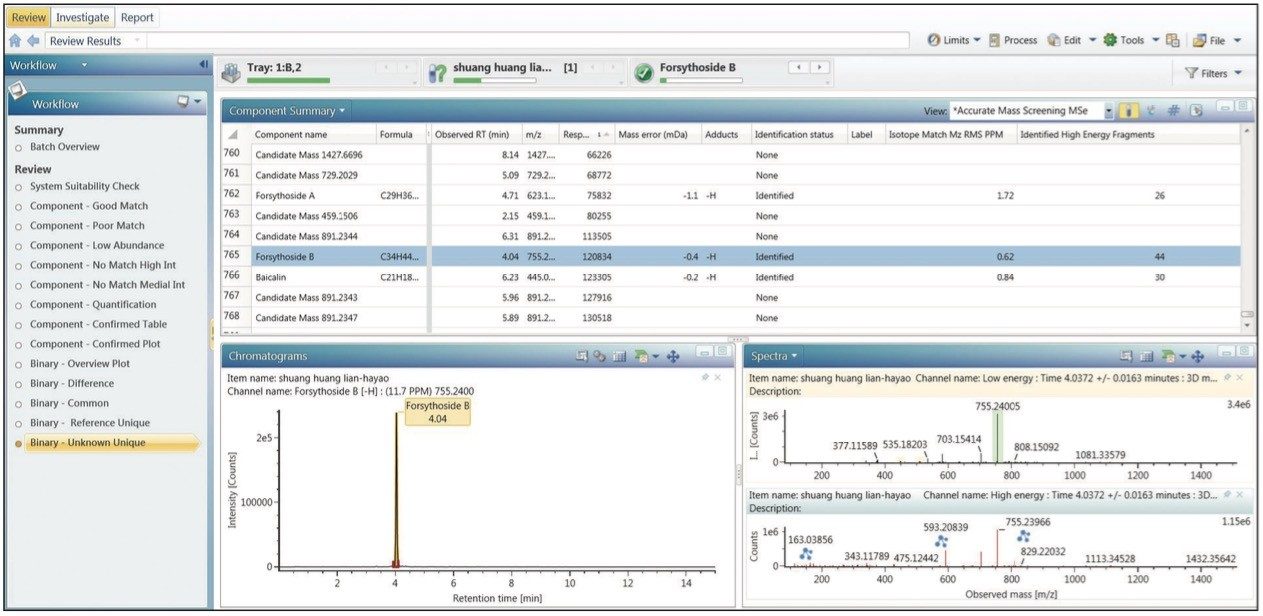Screen dimensions: 1263x616
Task: Click the Review Results address field
Action: click(x=476, y=41)
